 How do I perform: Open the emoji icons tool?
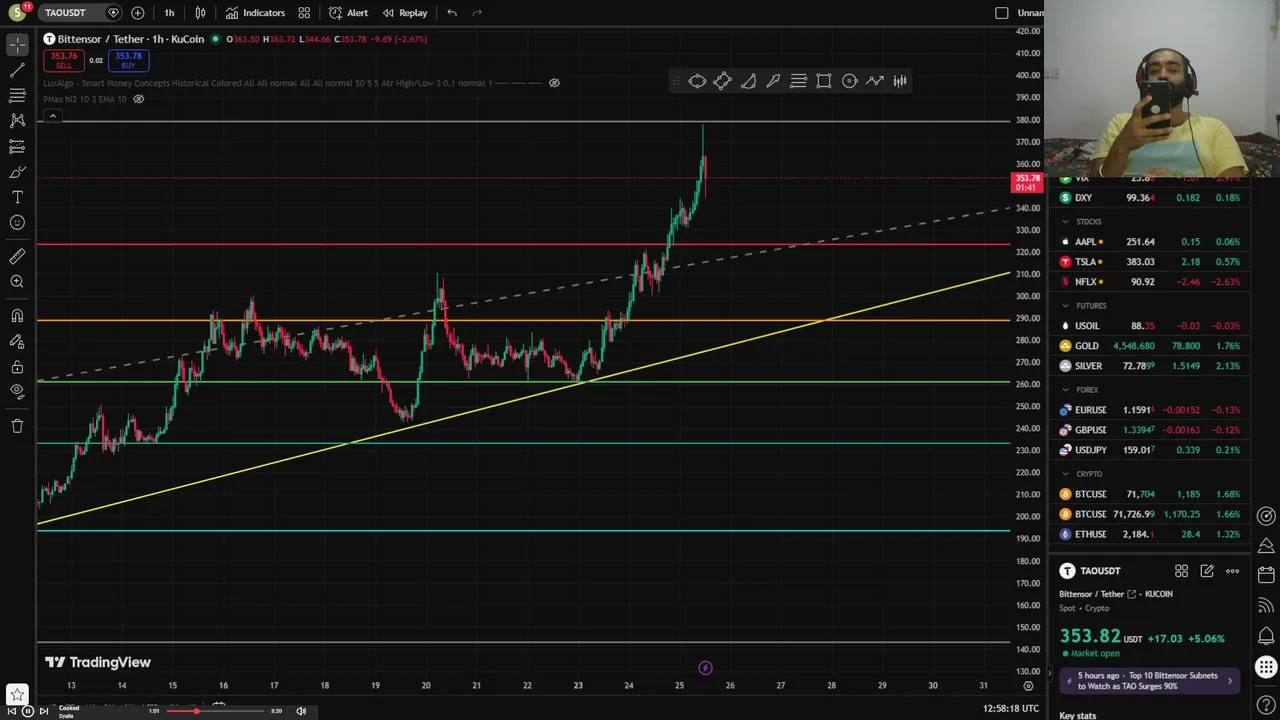[17, 222]
